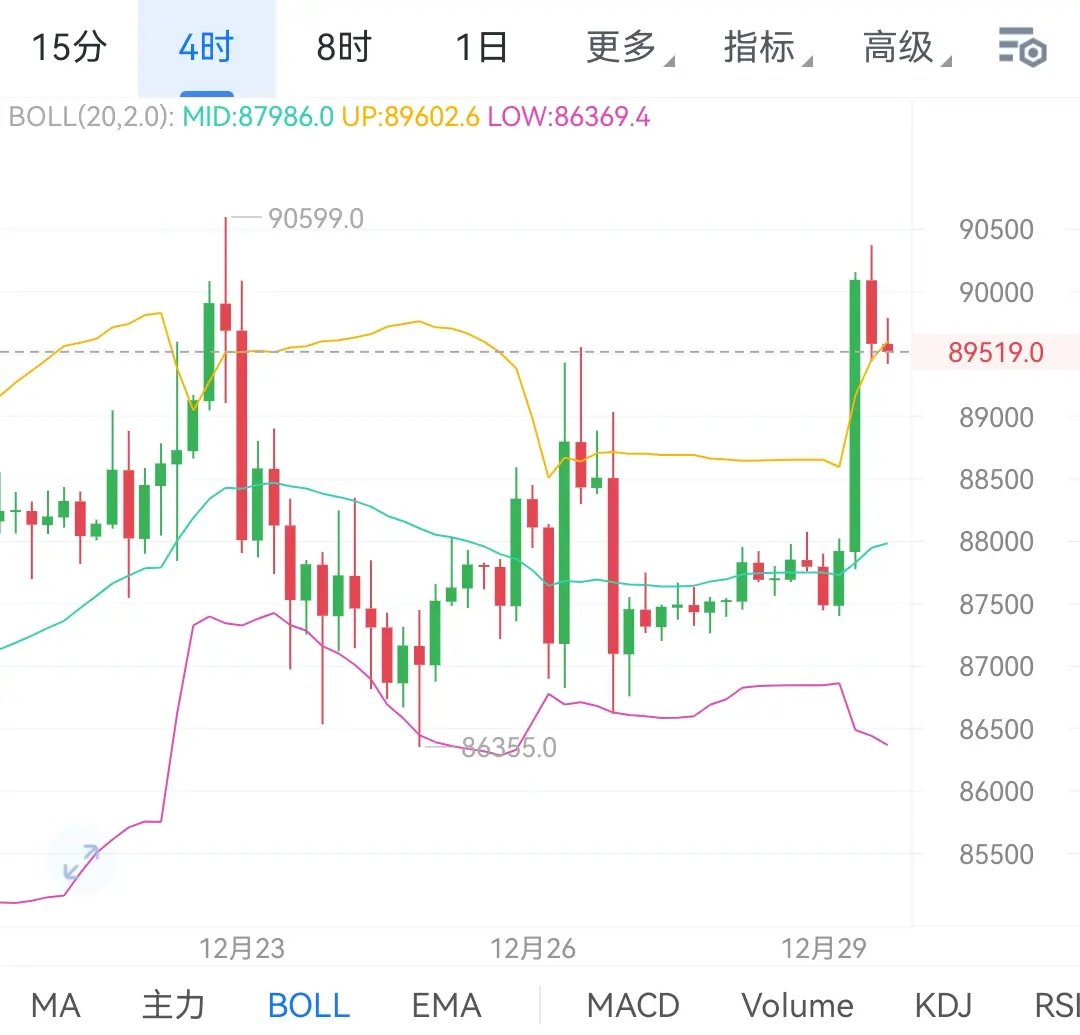The height and width of the screenshot is (1035, 1080).
Task: Click the 87500 price axis label
Action: 996,604
